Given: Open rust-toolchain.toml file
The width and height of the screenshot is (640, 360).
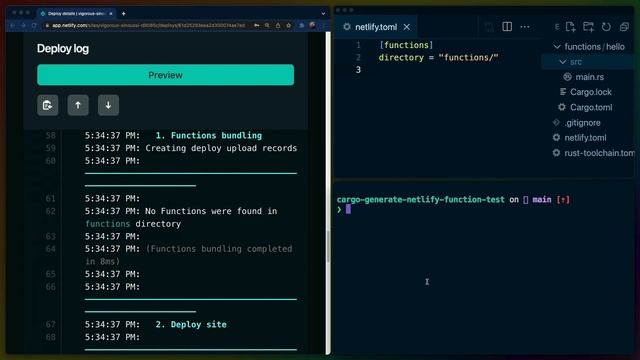Looking at the screenshot, I should coord(599,153).
